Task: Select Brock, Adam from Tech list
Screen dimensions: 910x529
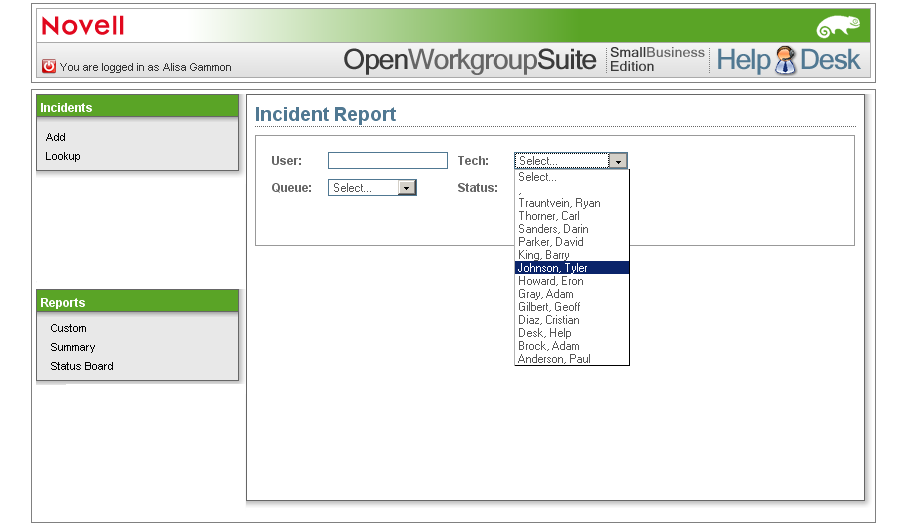Action: coord(572,346)
